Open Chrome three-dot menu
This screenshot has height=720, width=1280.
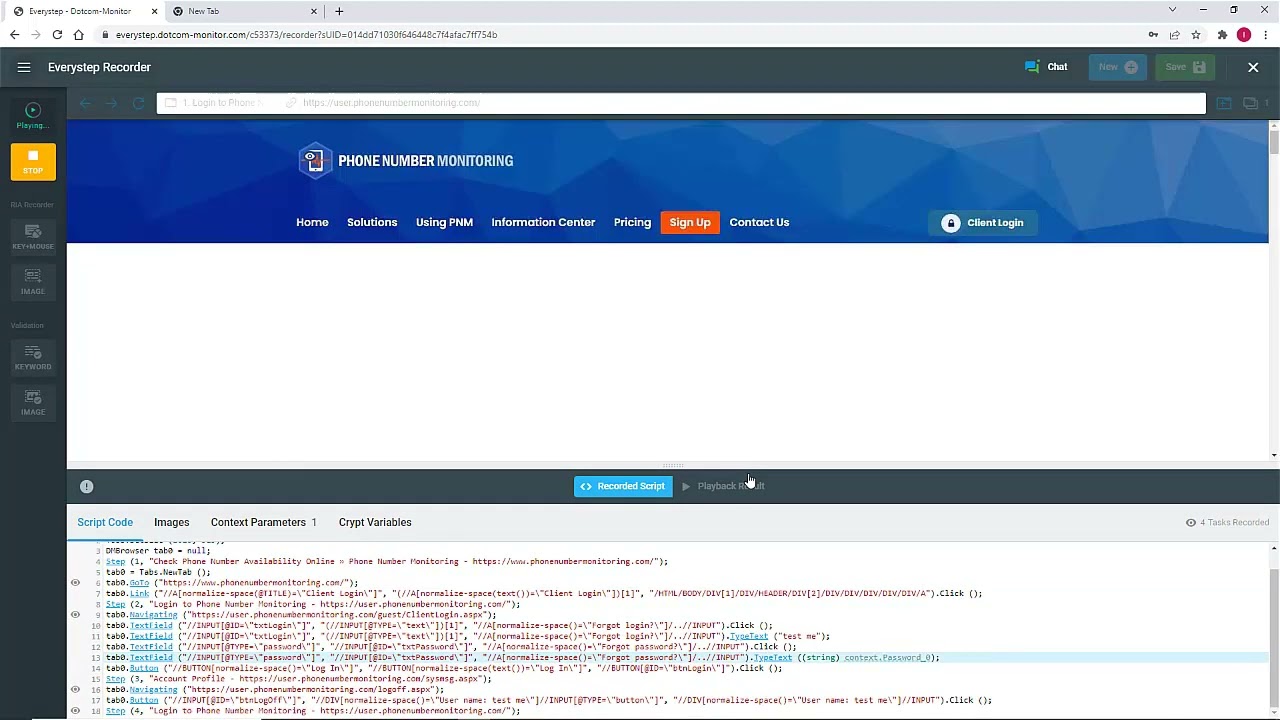(1265, 34)
